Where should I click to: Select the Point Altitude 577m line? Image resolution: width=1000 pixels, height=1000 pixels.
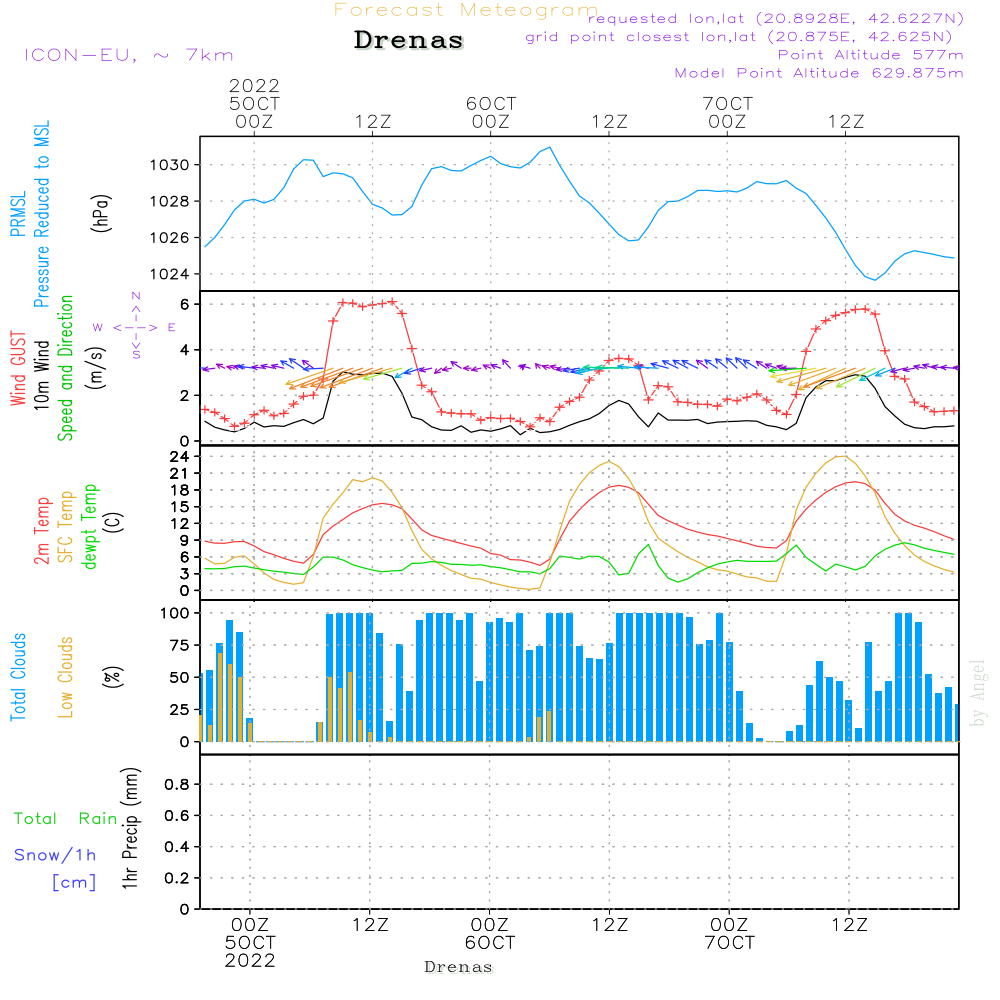[870, 55]
